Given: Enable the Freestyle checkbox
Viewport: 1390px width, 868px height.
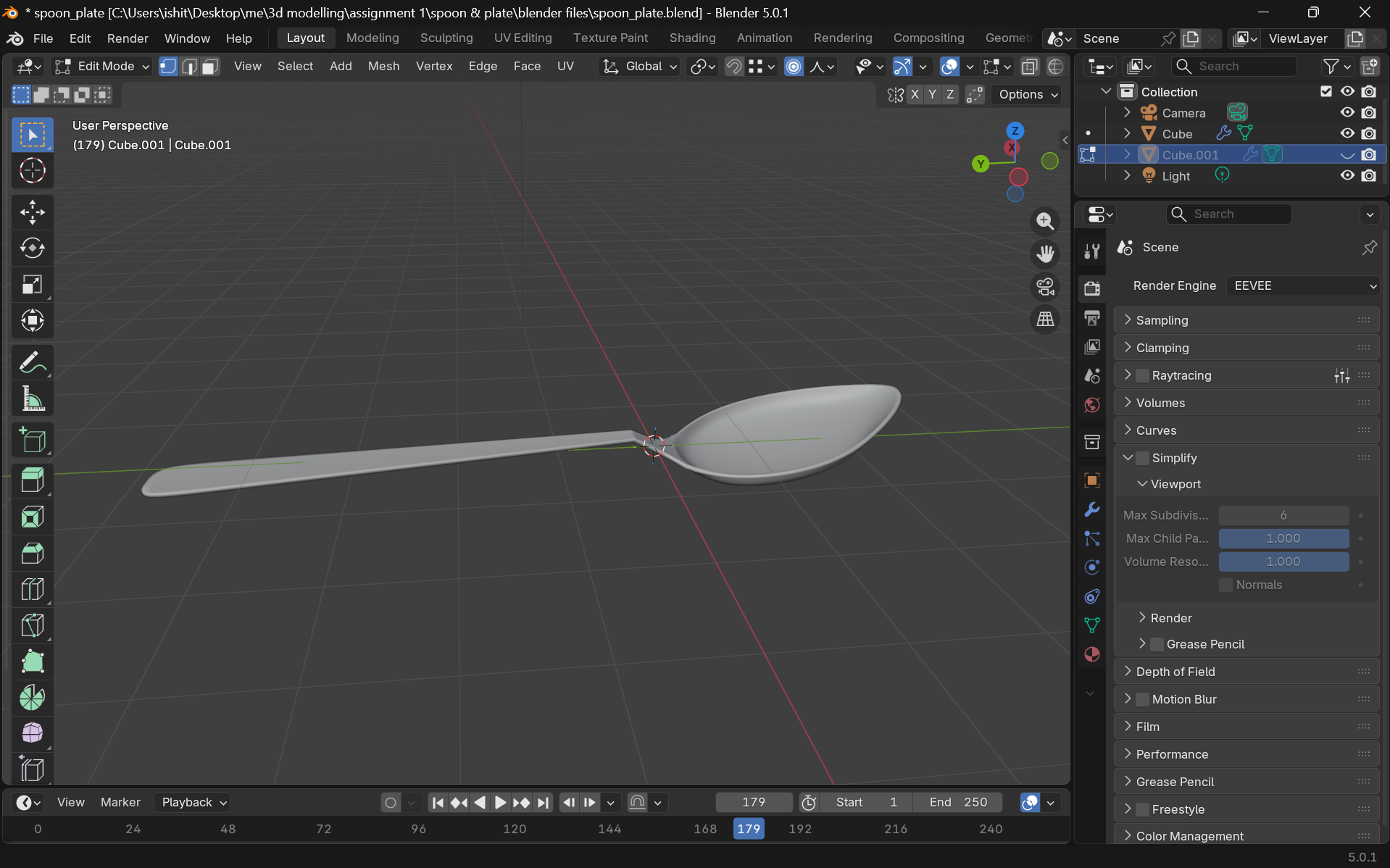Looking at the screenshot, I should point(1143,809).
